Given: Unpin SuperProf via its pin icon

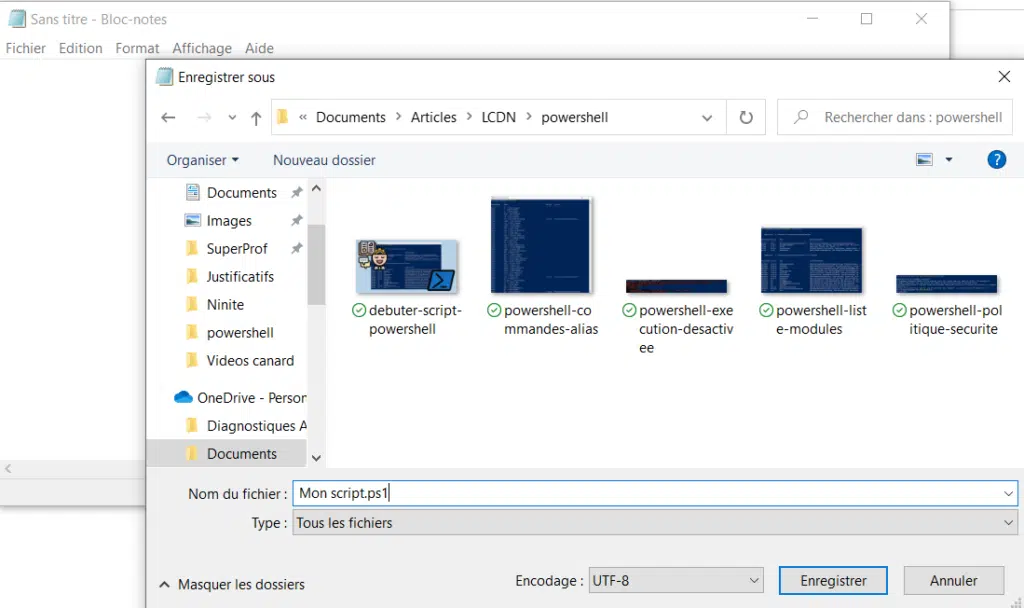Looking at the screenshot, I should pos(296,248).
